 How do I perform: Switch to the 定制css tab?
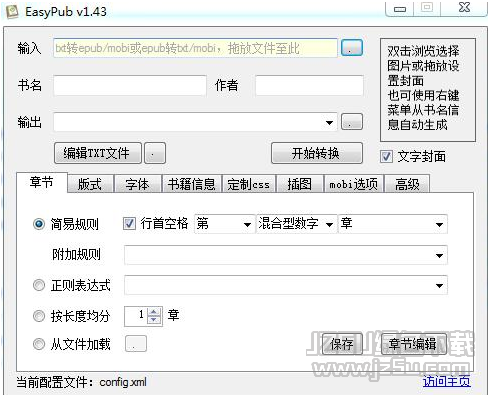point(249,184)
